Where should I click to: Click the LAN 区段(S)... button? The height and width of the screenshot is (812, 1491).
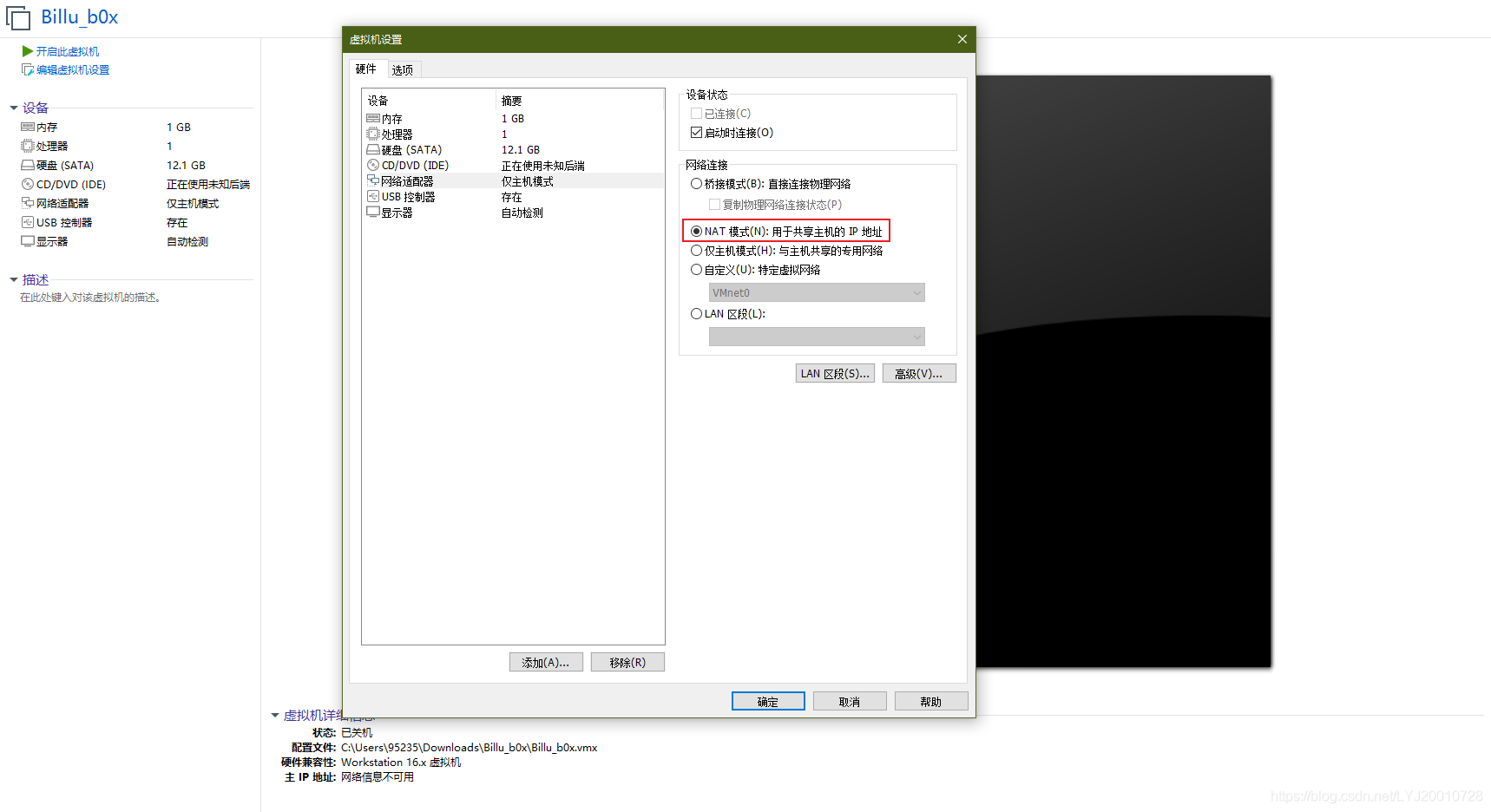(835, 374)
